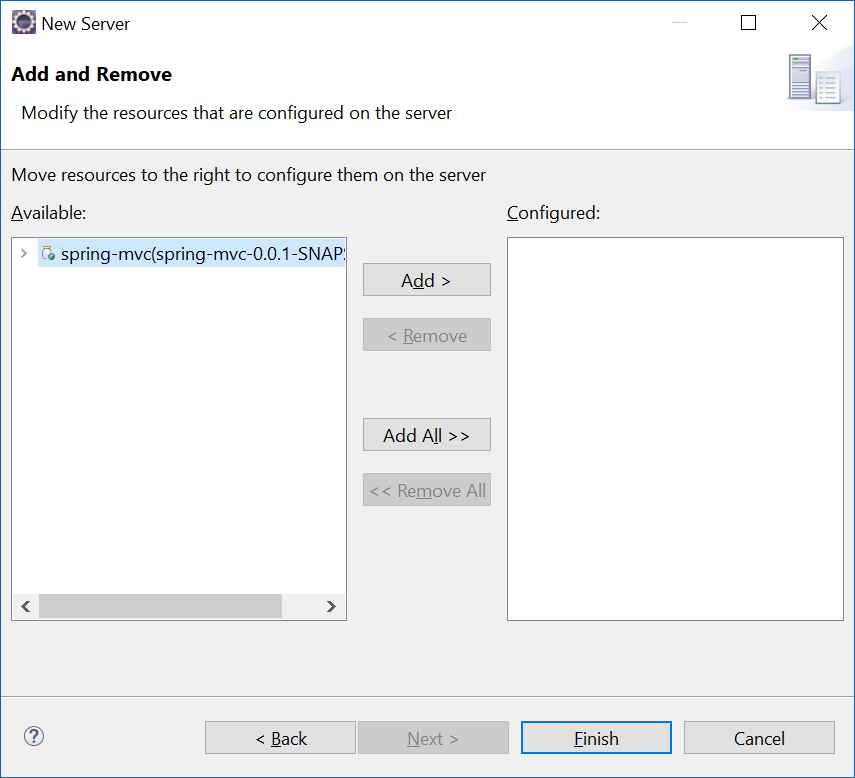
Task: Click inside the Configured list
Action: point(674,430)
